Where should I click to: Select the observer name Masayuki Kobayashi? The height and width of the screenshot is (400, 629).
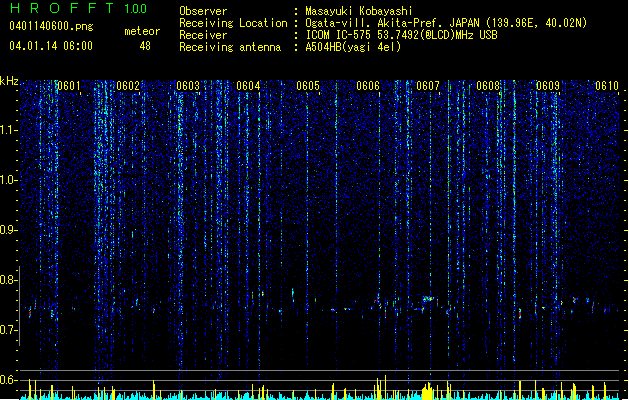click(x=359, y=11)
